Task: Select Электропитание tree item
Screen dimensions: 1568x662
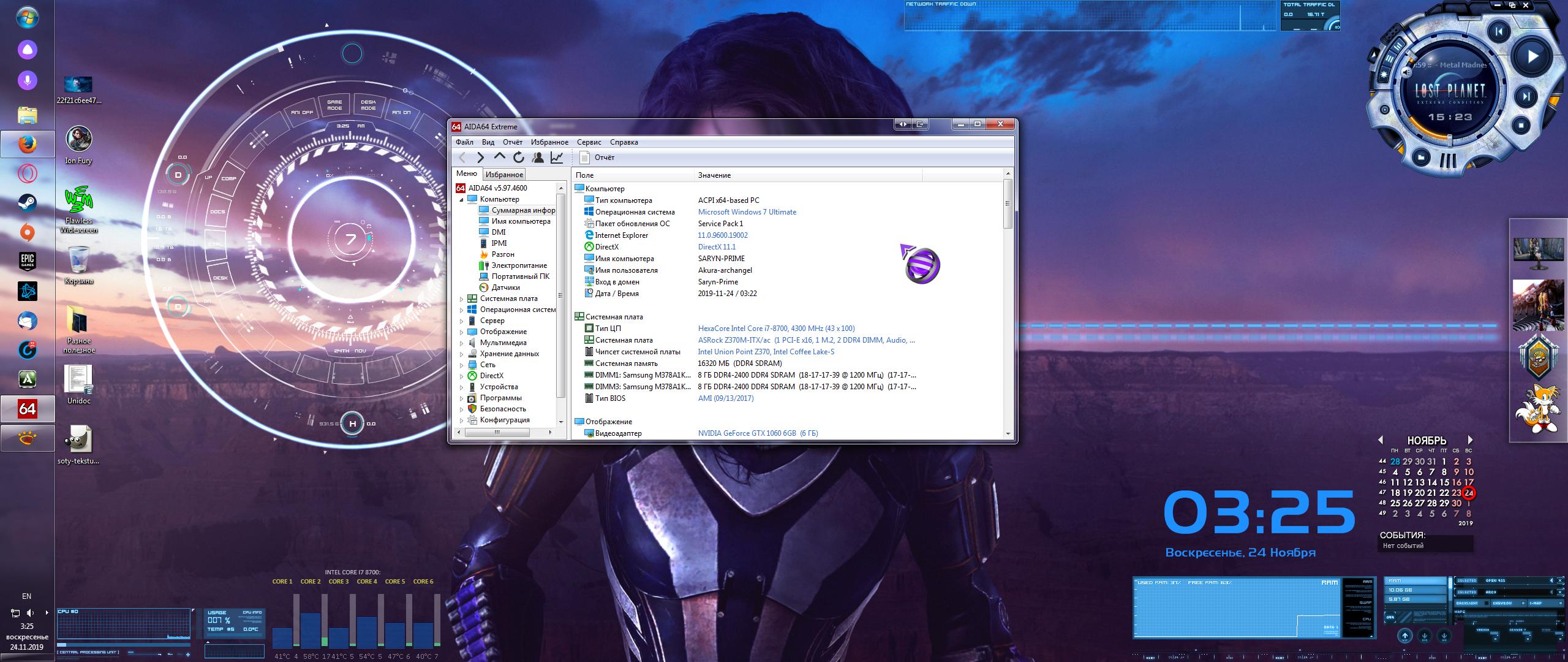Action: pyautogui.click(x=513, y=265)
